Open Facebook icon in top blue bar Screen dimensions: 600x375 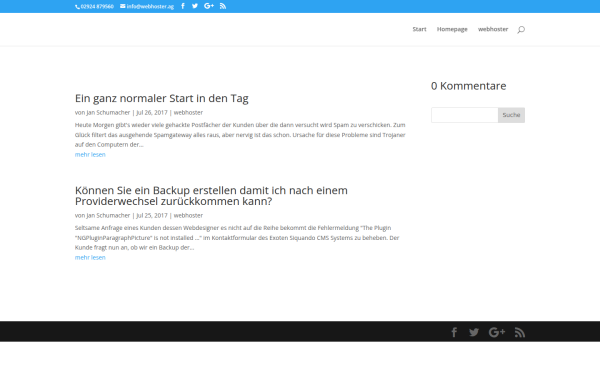pos(183,6)
